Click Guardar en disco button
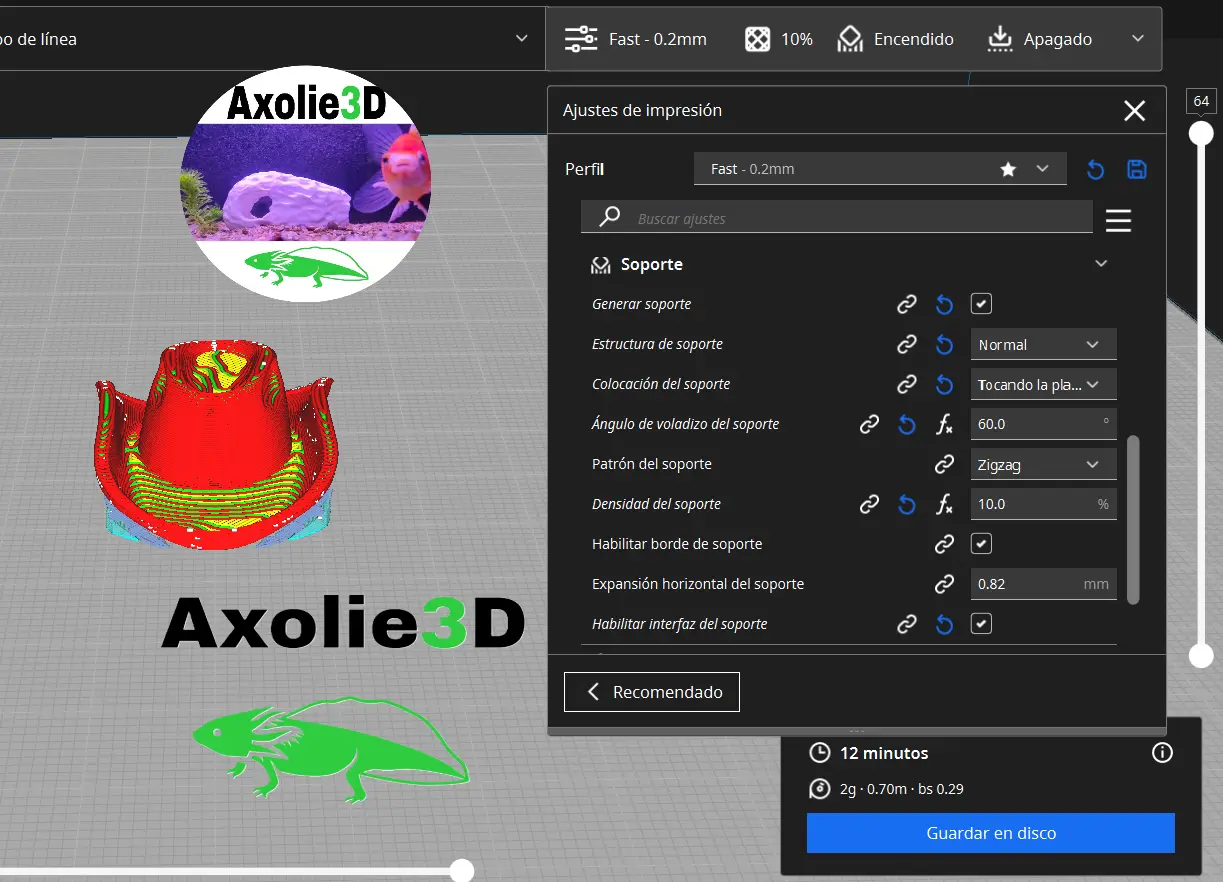The image size is (1223, 882). pos(991,833)
